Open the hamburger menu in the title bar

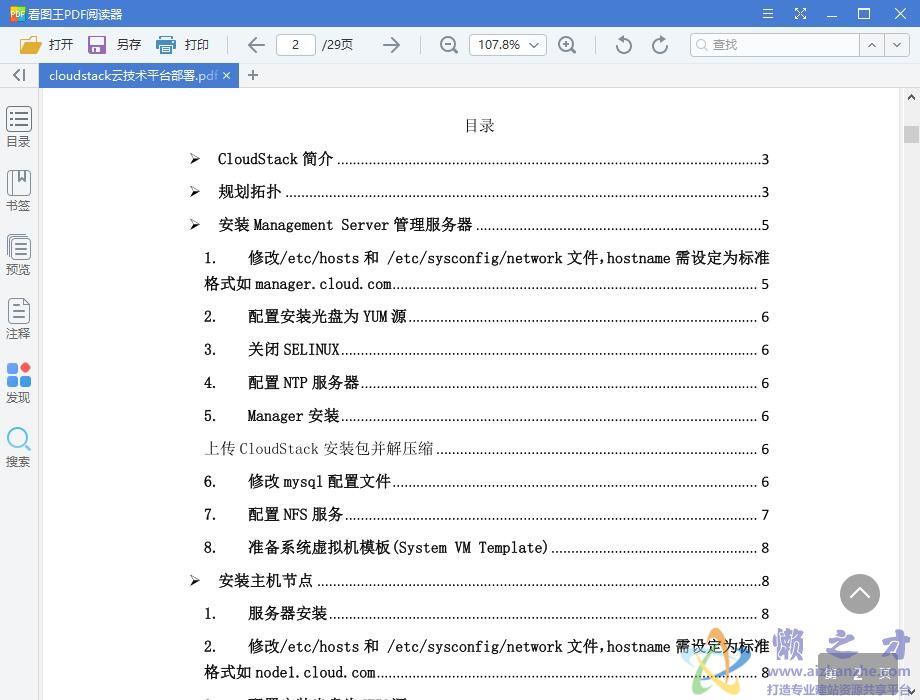tap(767, 13)
